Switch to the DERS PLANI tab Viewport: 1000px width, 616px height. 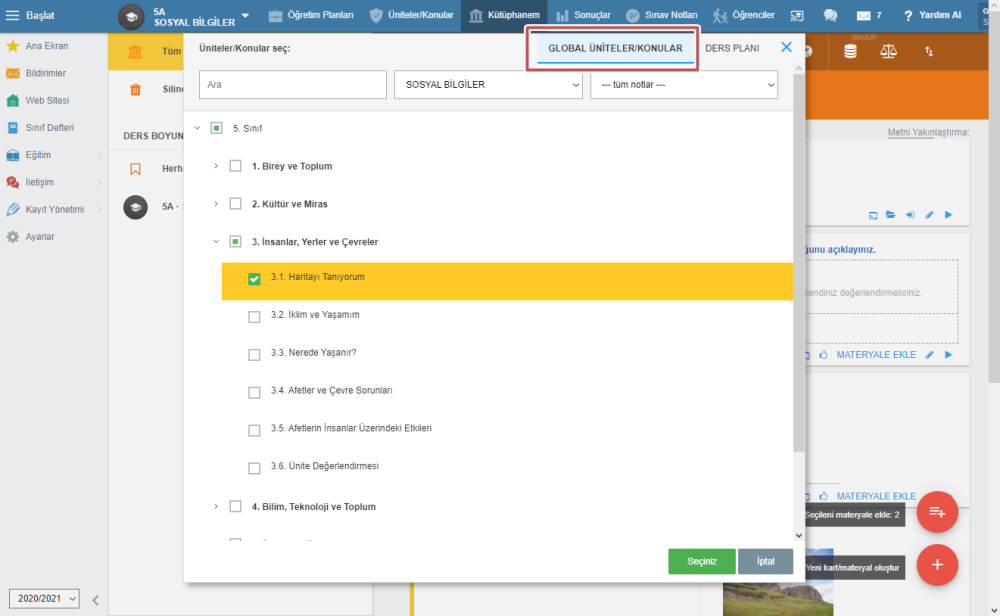pyautogui.click(x=732, y=48)
